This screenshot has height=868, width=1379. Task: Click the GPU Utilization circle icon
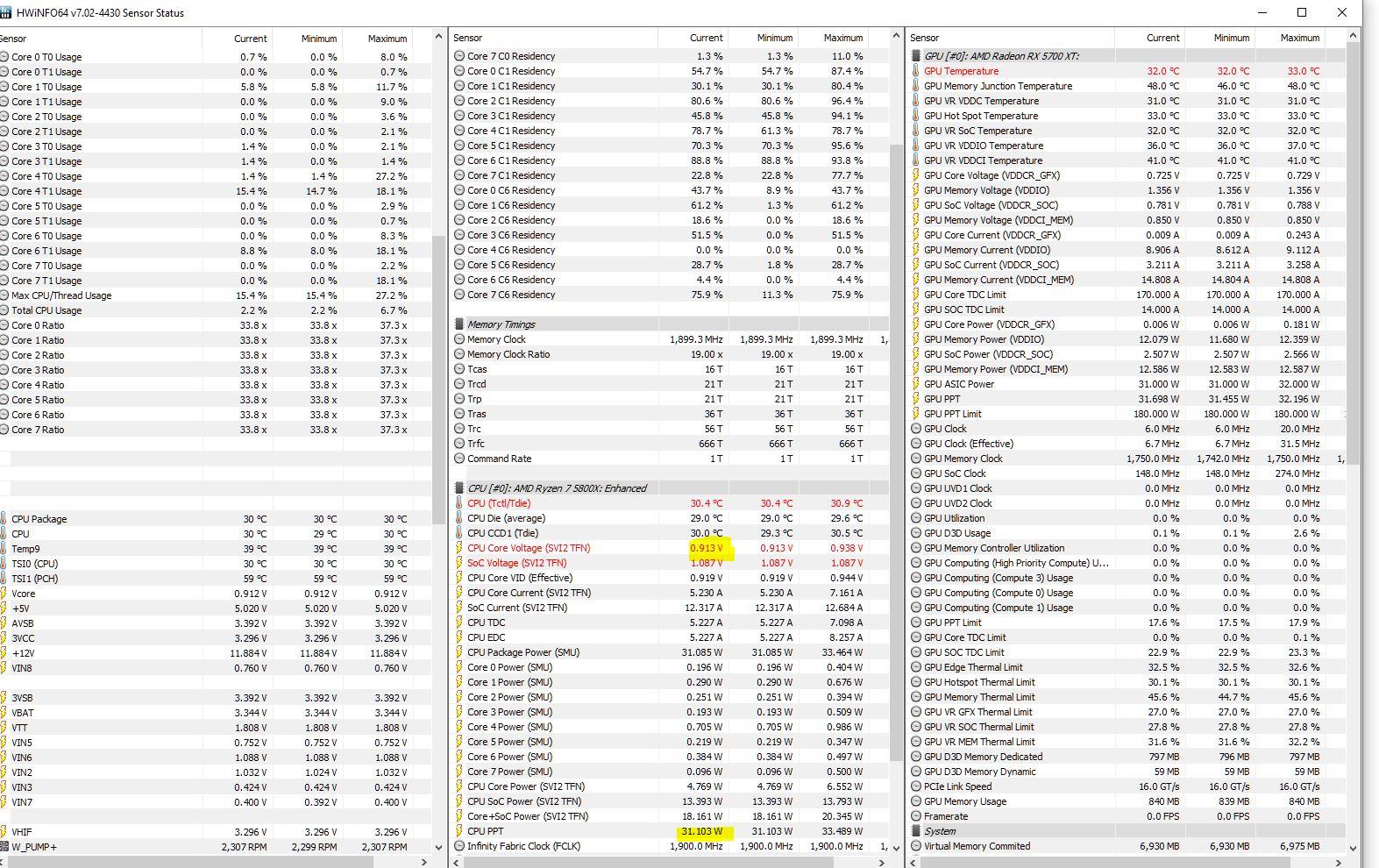[916, 518]
